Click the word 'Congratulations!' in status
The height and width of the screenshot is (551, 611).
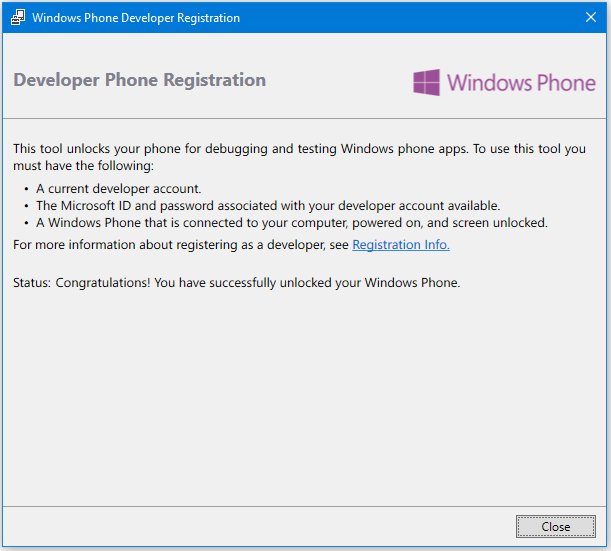(x=102, y=283)
